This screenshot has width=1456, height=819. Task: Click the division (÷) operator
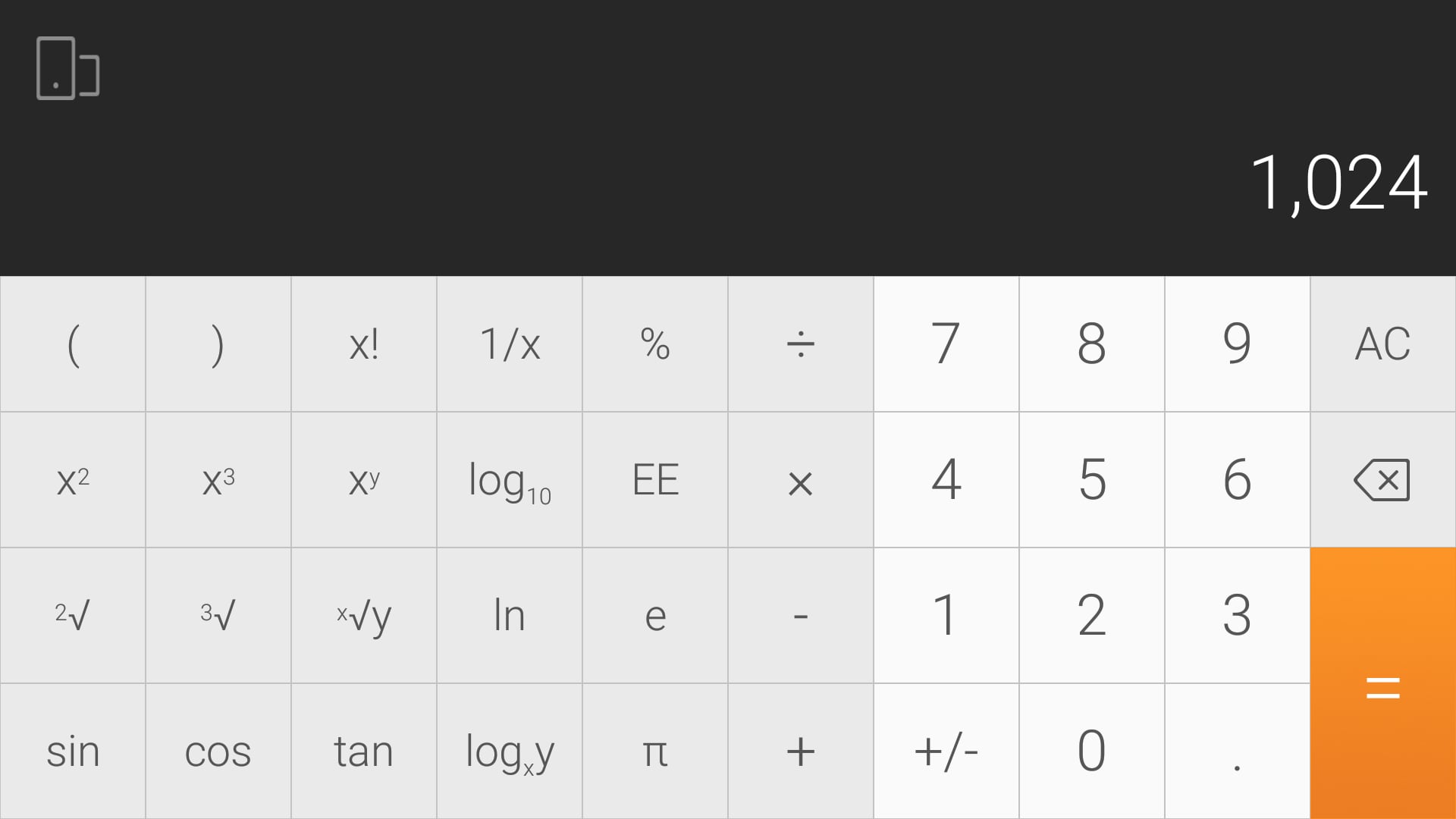point(800,343)
